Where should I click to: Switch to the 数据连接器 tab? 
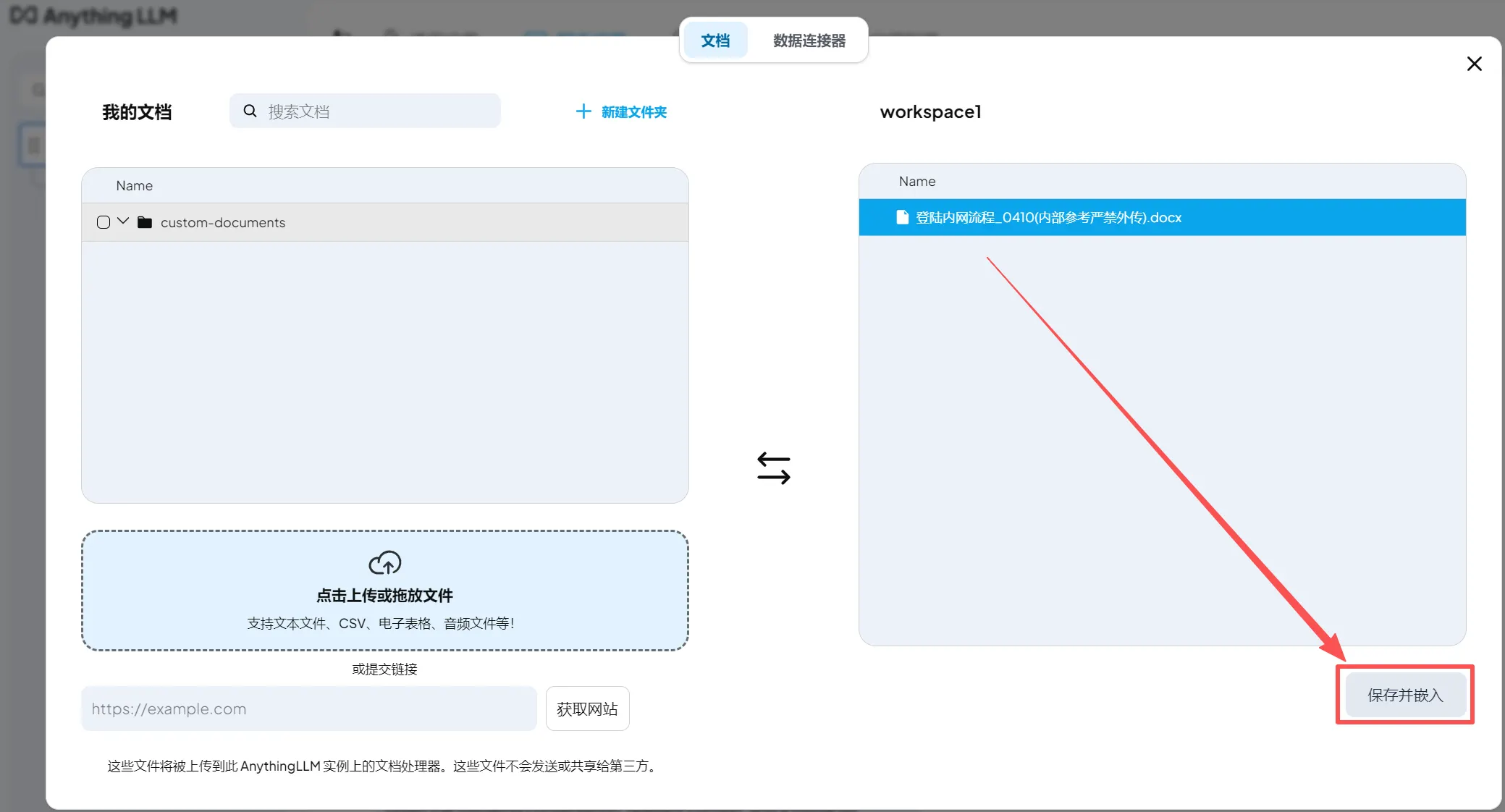[x=809, y=41]
